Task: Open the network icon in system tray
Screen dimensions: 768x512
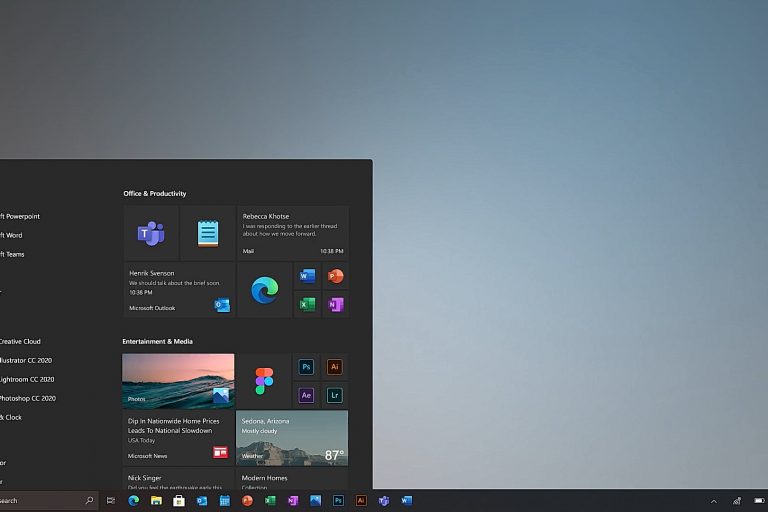Action: (737, 501)
